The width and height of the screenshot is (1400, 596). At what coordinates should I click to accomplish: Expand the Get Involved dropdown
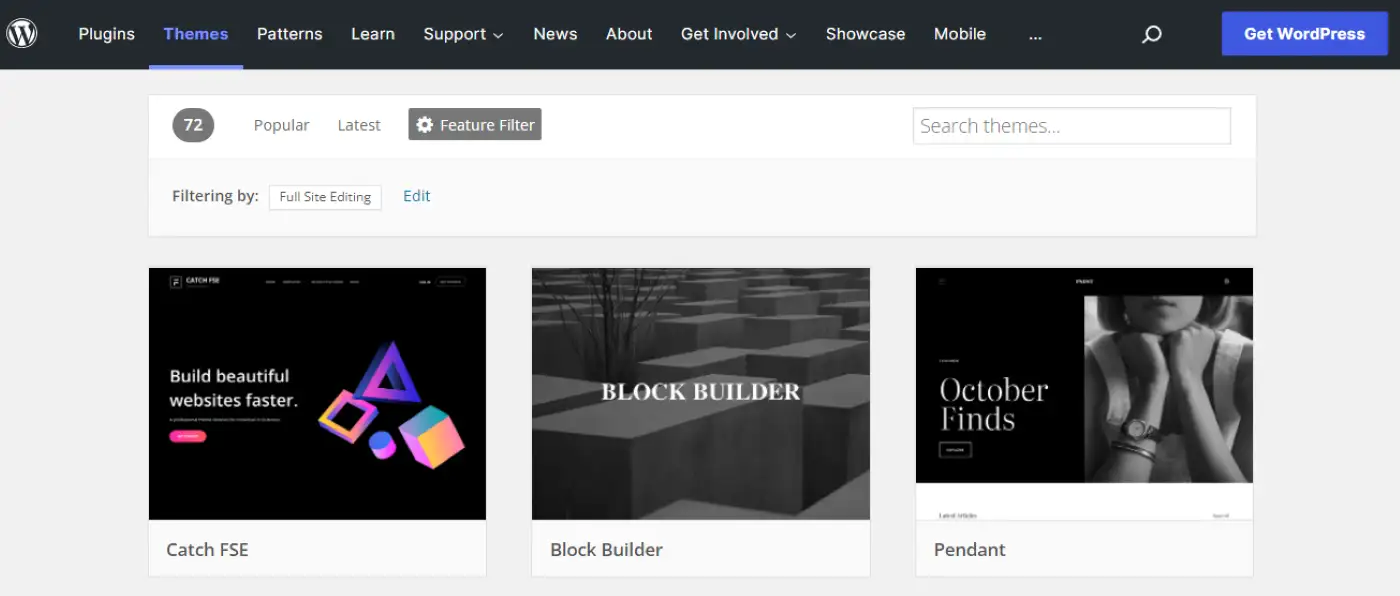[738, 34]
